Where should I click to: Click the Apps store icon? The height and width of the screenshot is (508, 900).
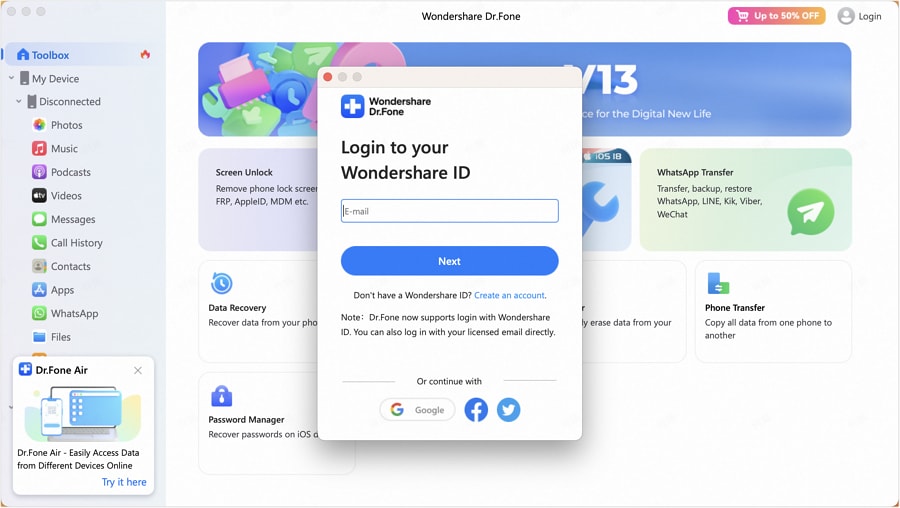39,290
